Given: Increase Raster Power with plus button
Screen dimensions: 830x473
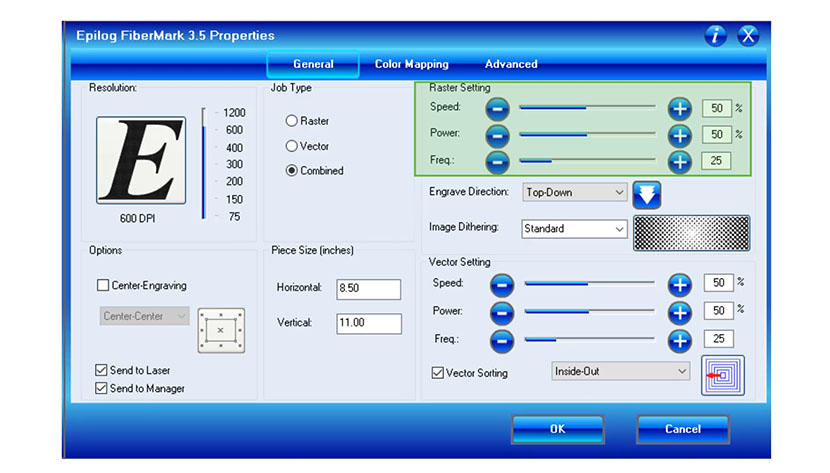Looking at the screenshot, I should pyautogui.click(x=679, y=134).
